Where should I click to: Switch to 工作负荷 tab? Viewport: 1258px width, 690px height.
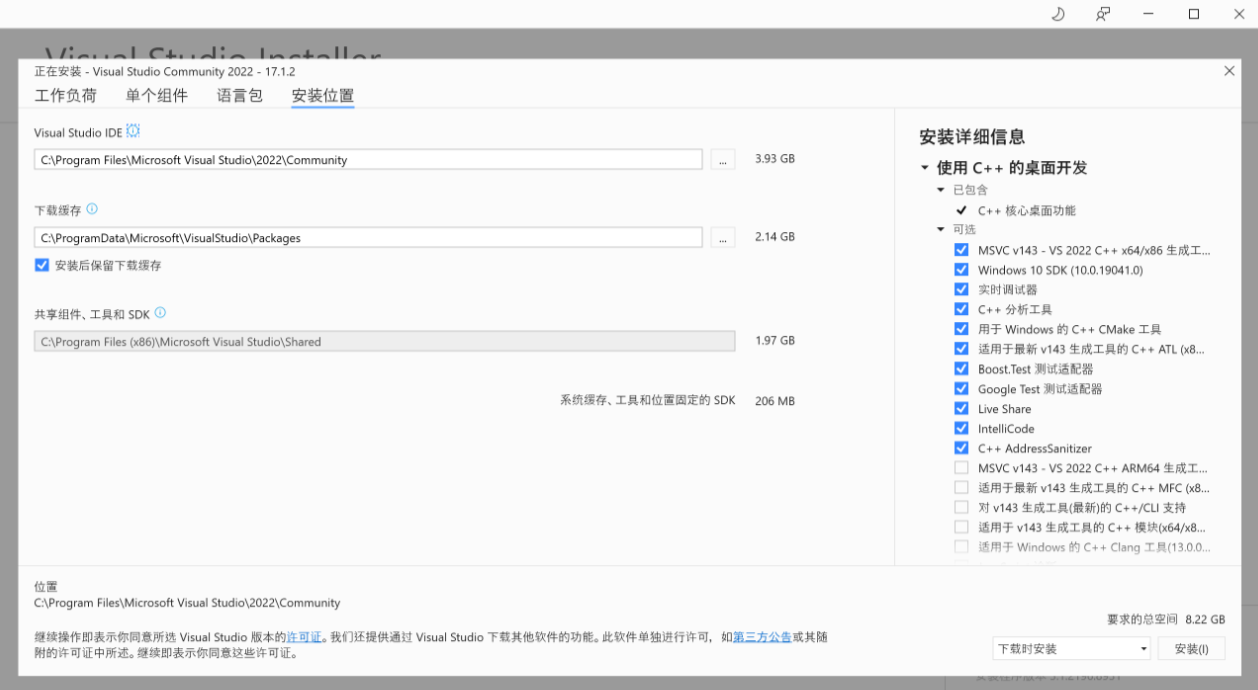click(65, 96)
